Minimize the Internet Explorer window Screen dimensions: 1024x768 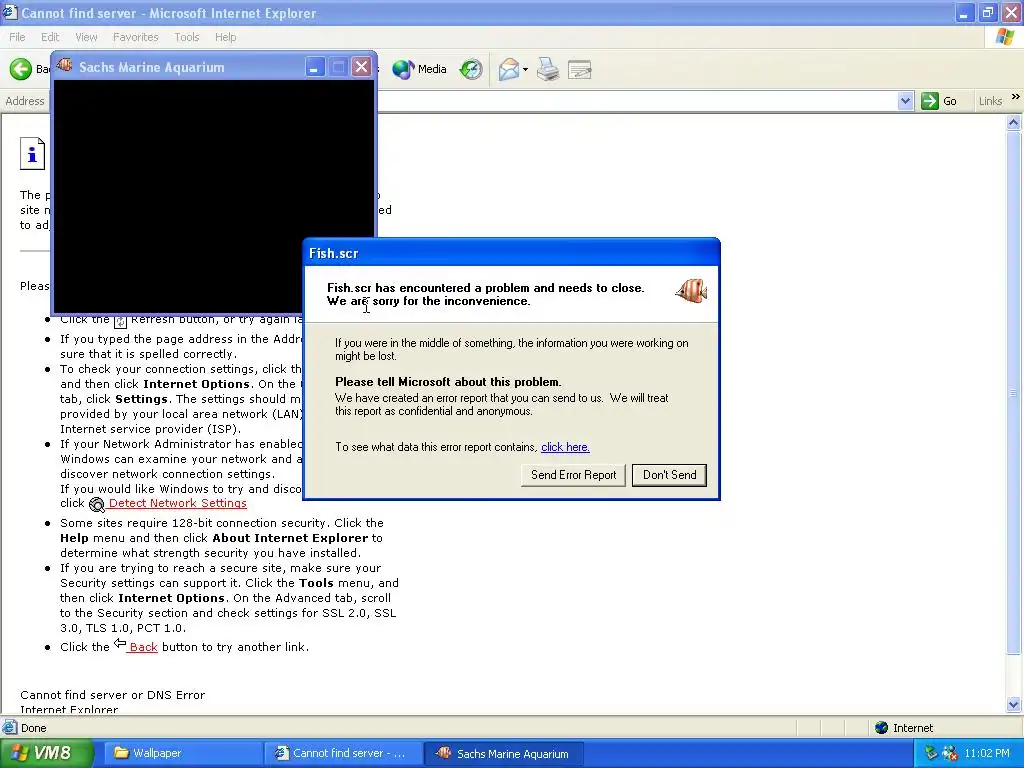click(964, 12)
